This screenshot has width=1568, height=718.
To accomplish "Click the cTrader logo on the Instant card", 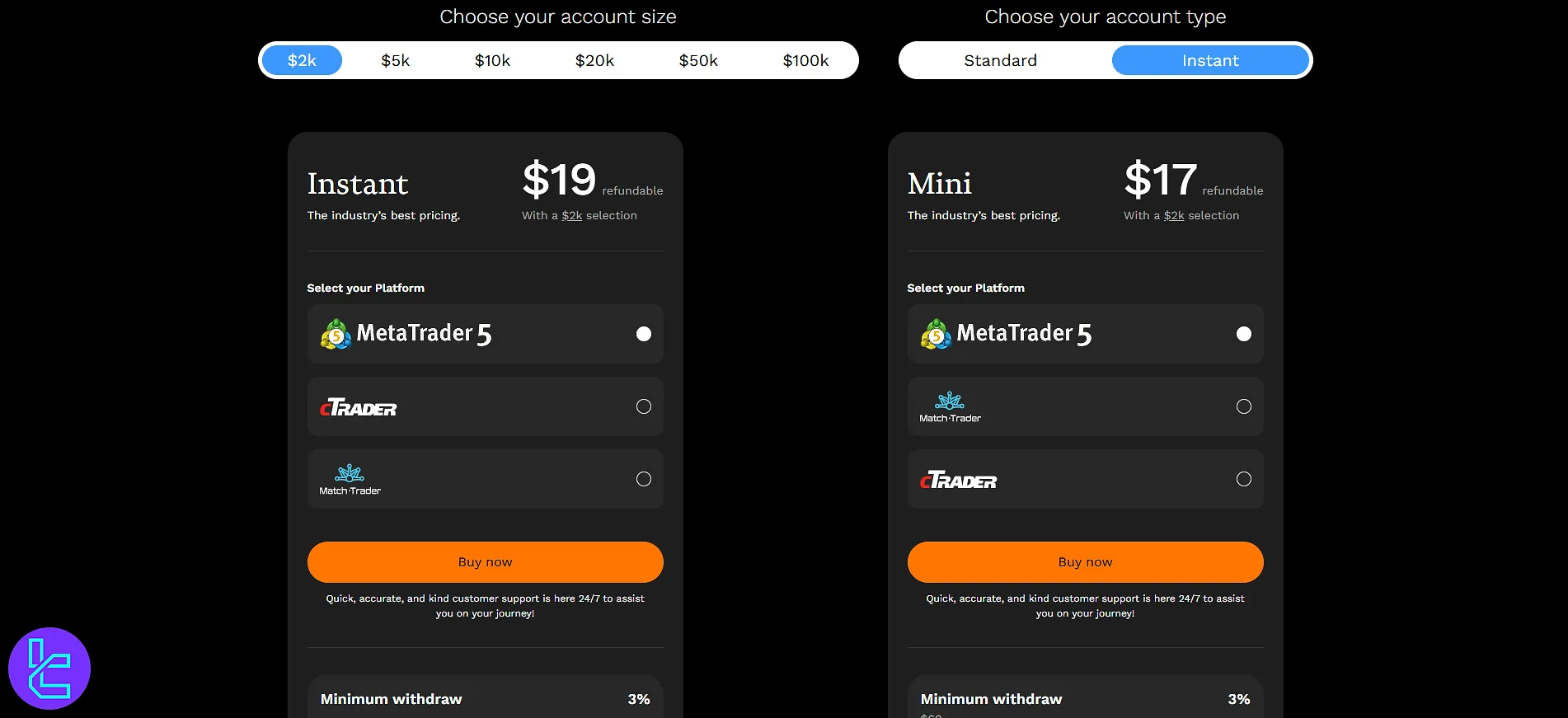I will [x=357, y=406].
